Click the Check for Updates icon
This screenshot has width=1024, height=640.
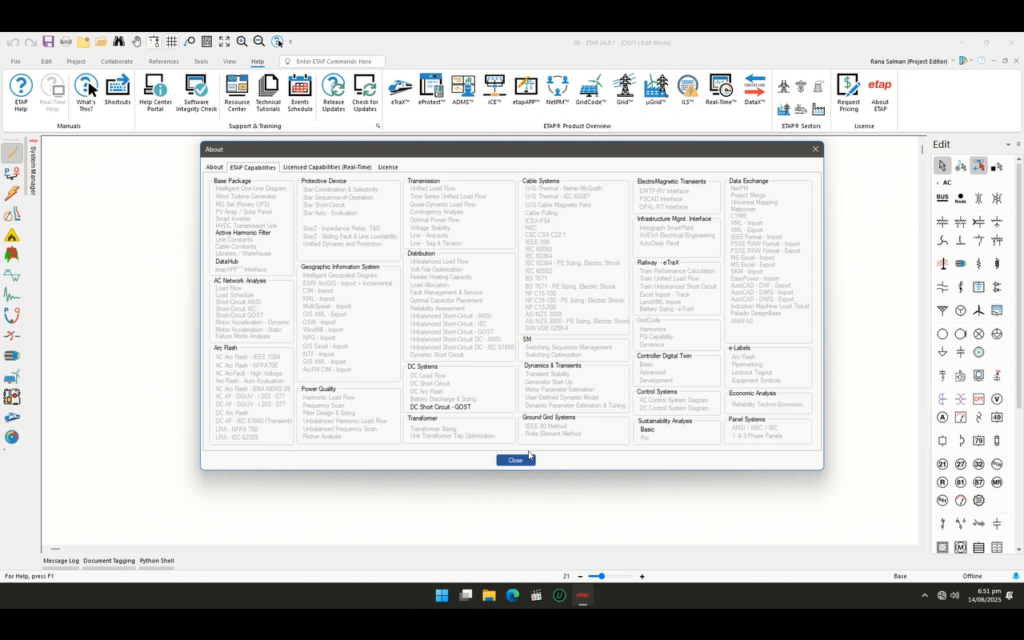365,91
